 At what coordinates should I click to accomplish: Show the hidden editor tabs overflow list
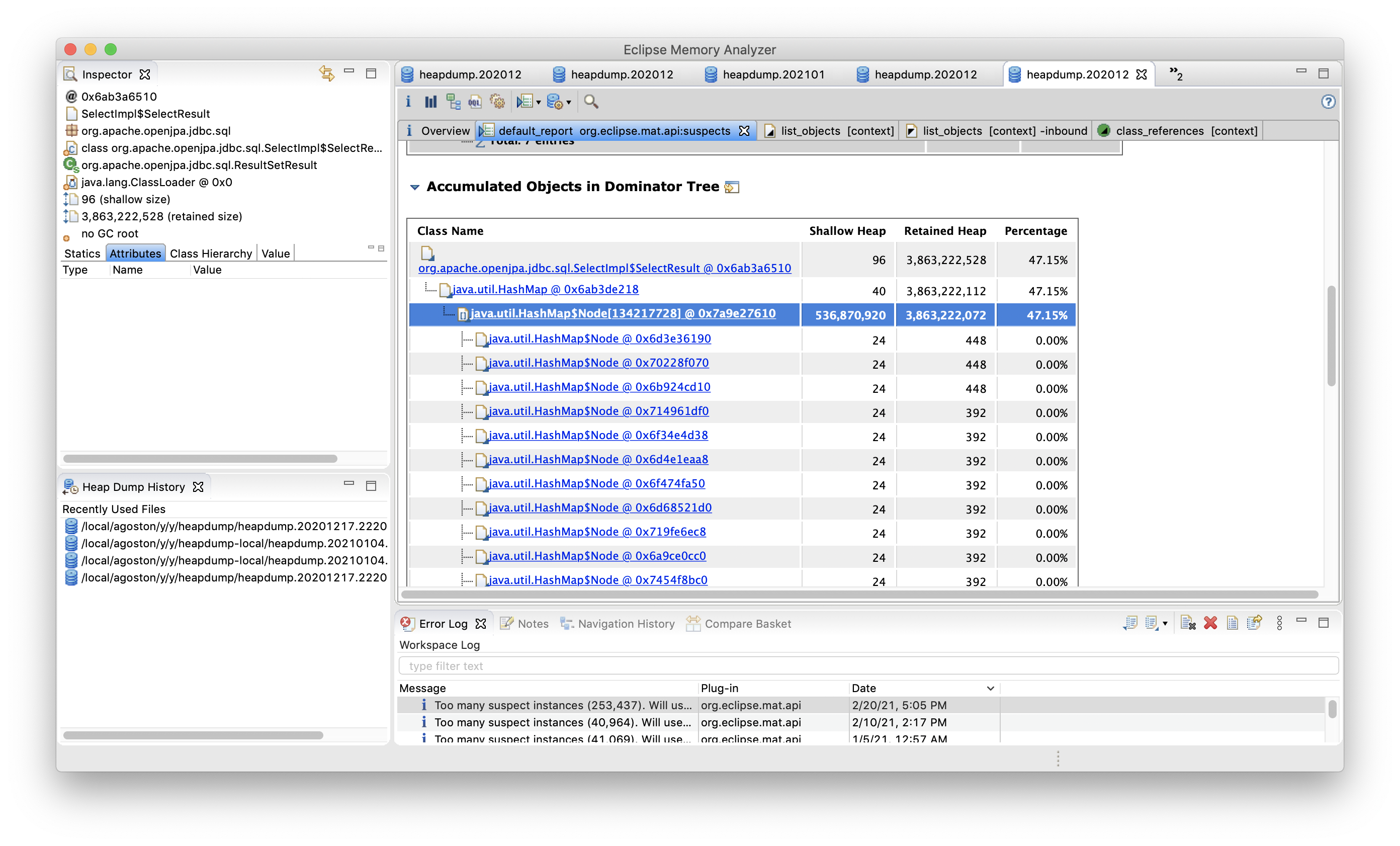[1176, 73]
